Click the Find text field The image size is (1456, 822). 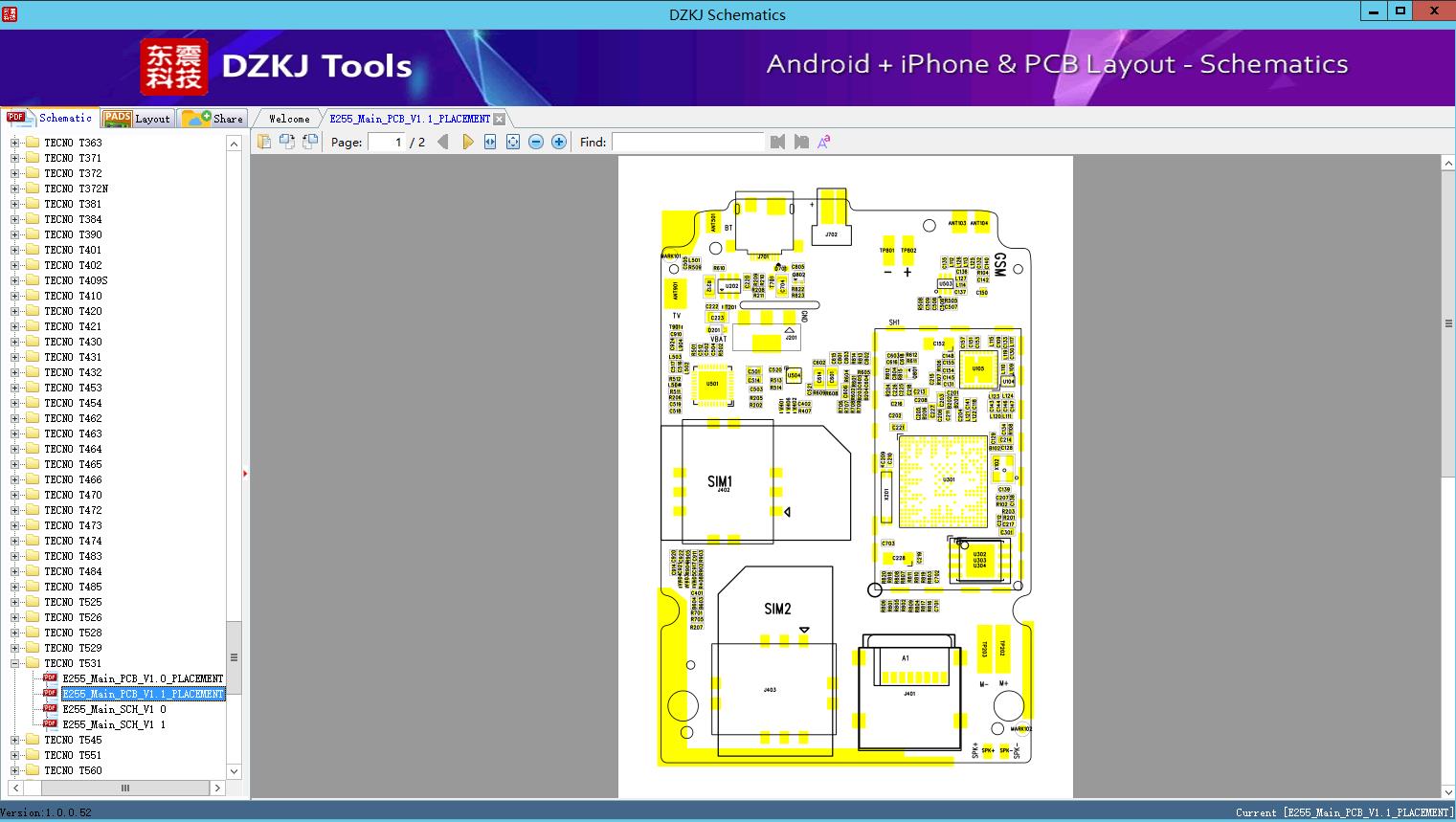pos(688,142)
